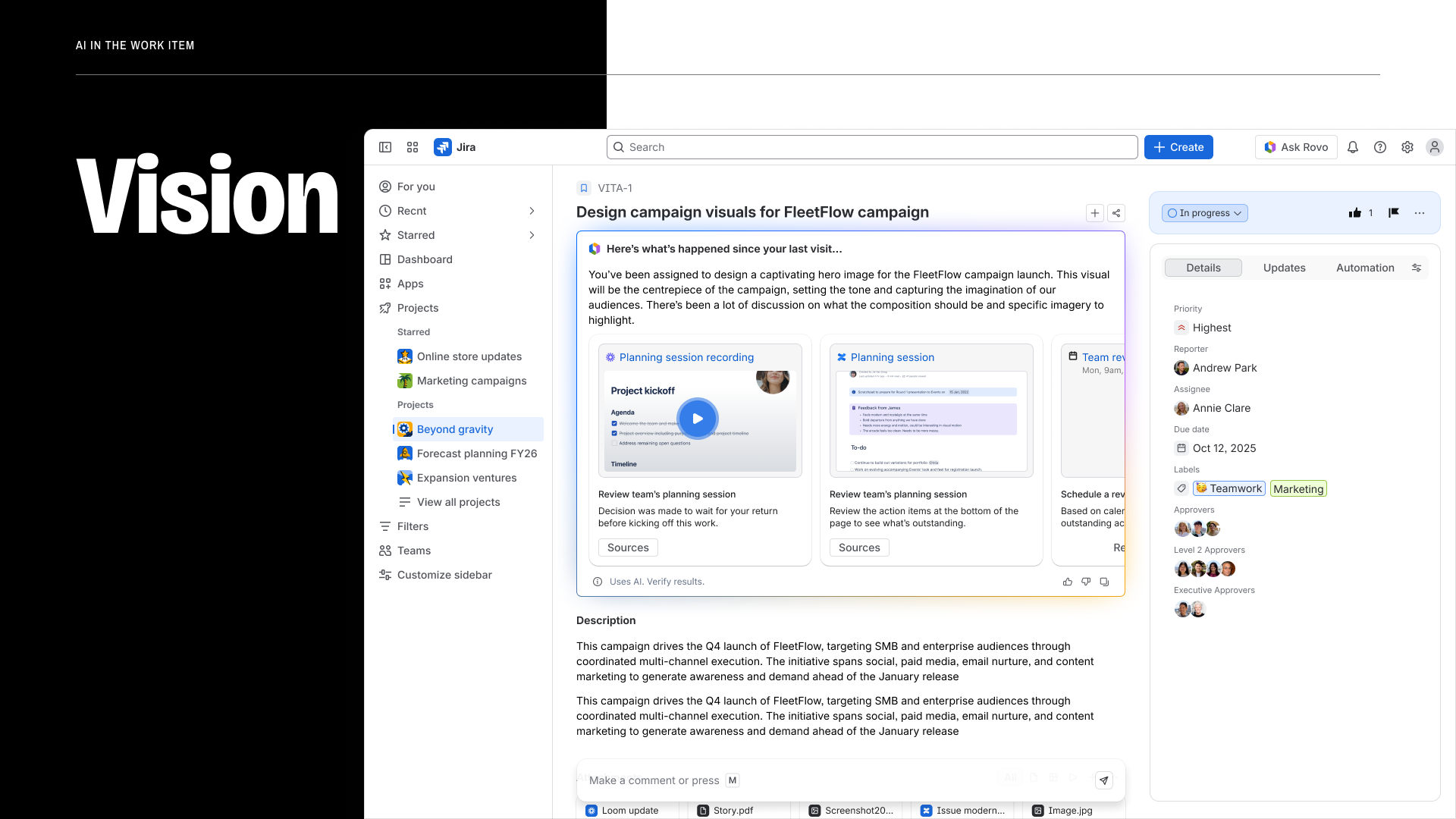Click Sources under Planning session recording card
The height and width of the screenshot is (819, 1456).
click(x=628, y=548)
